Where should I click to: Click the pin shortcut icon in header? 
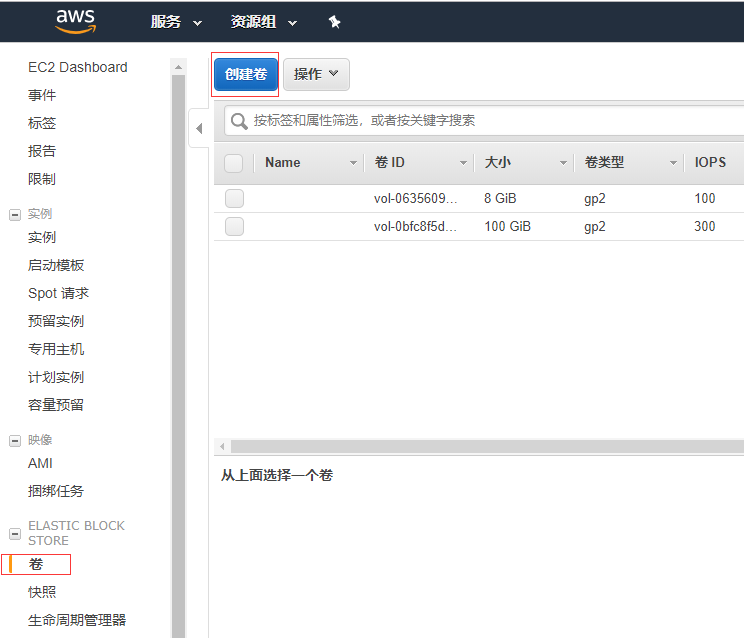(x=334, y=22)
